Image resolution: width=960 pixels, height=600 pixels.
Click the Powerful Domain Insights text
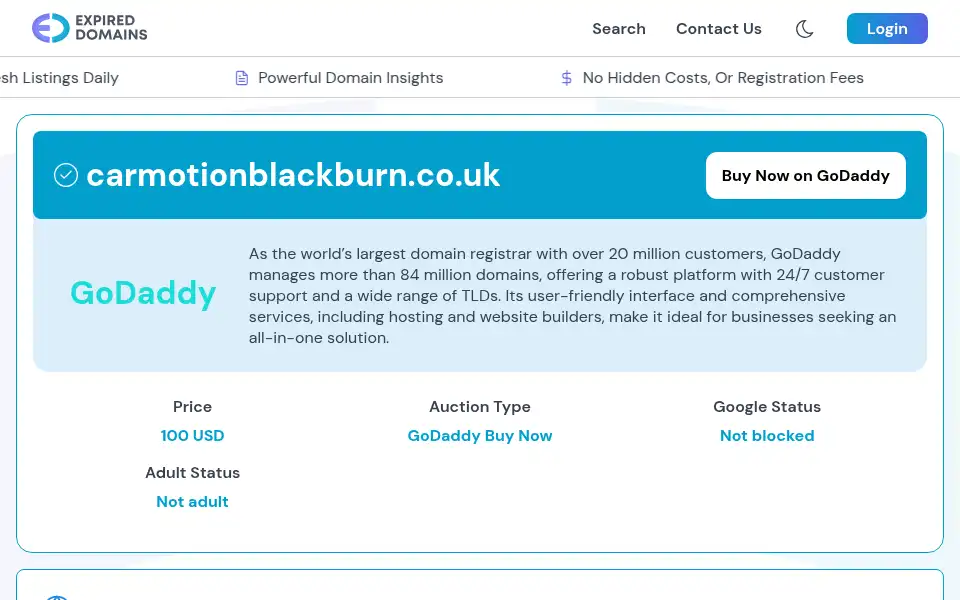[x=350, y=78]
